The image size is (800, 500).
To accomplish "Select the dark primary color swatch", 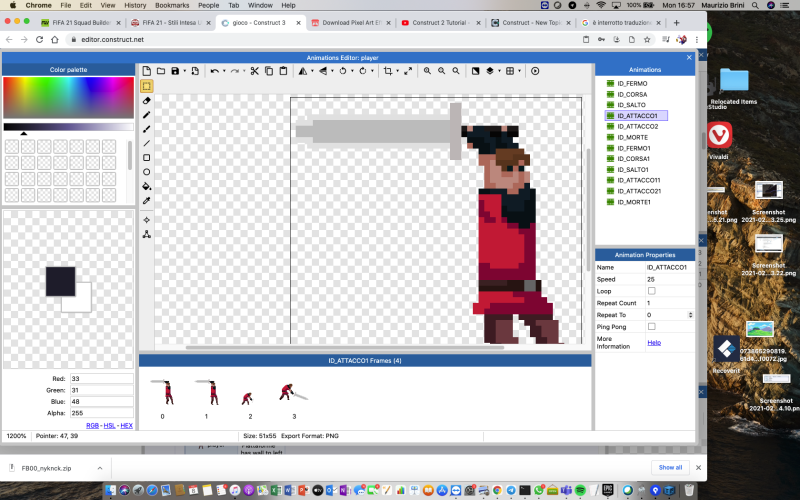I will click(60, 281).
